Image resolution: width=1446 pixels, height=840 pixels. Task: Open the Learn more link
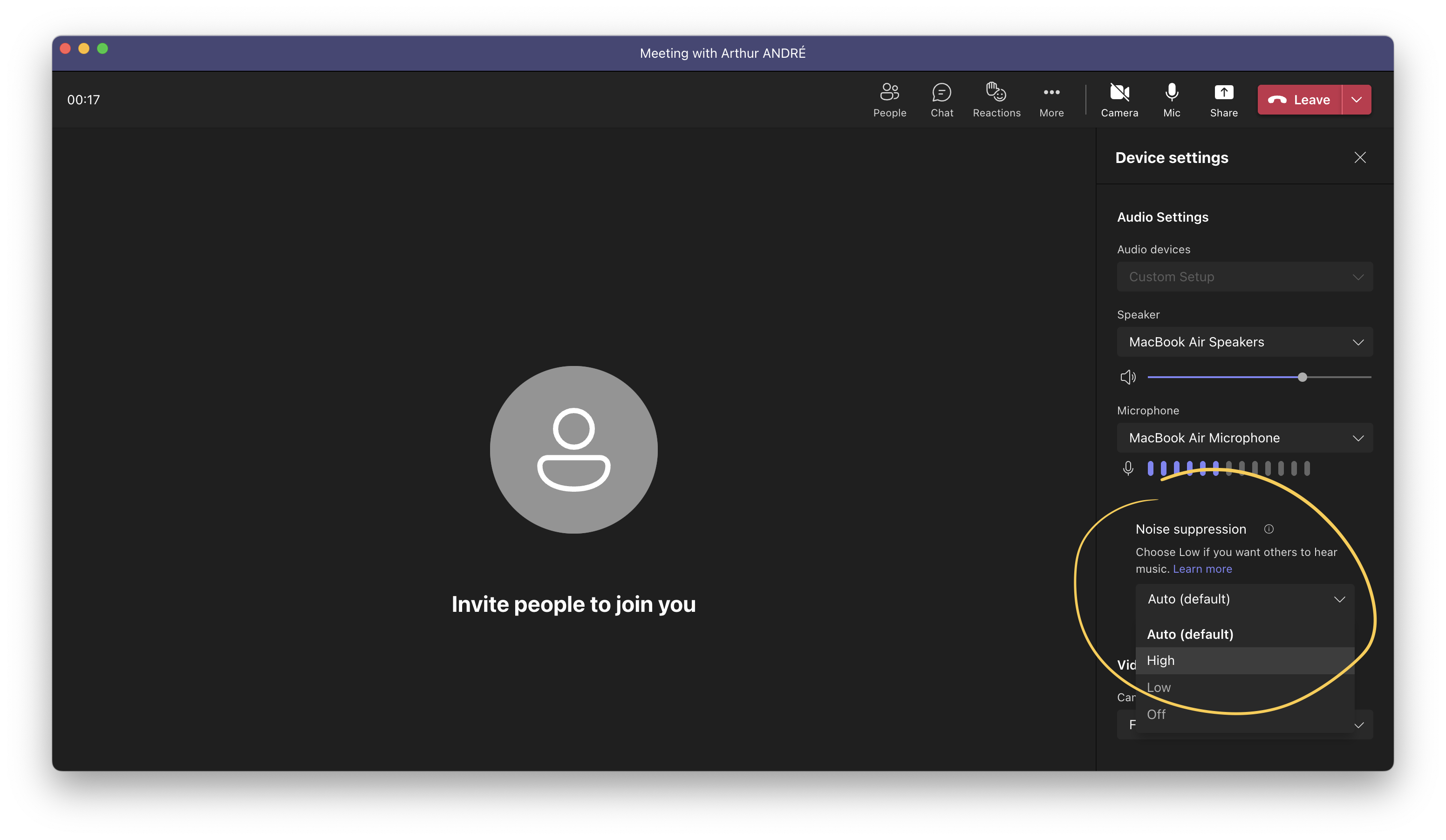point(1202,568)
